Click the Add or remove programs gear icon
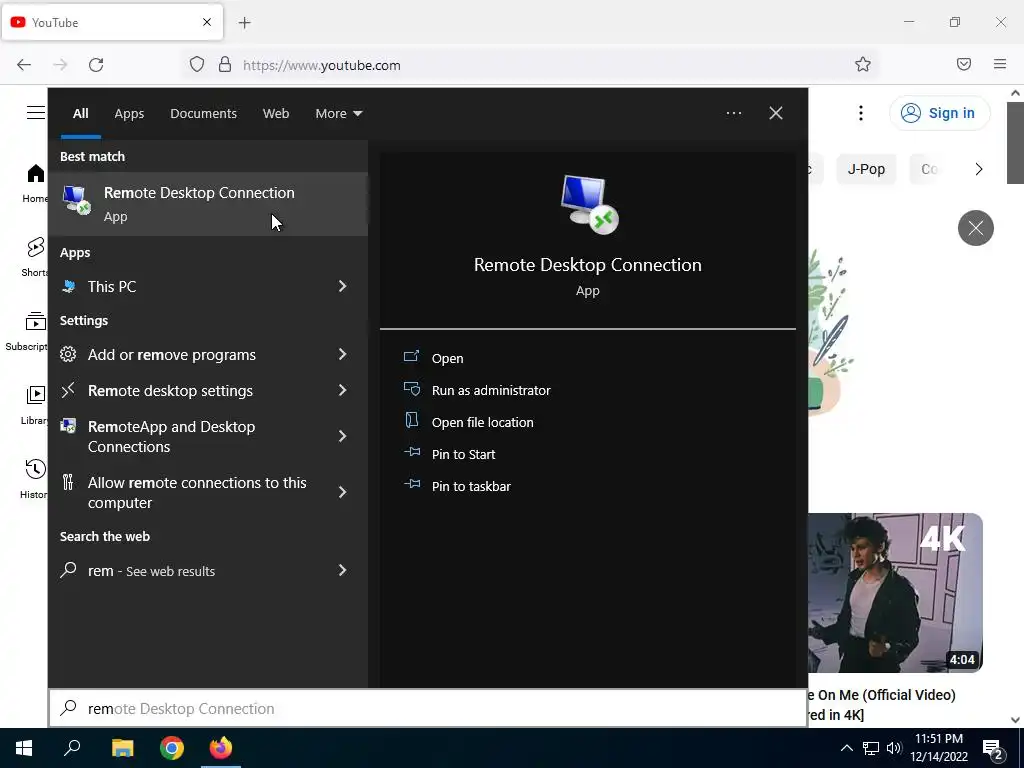Image resolution: width=1024 pixels, height=768 pixels. (x=68, y=355)
